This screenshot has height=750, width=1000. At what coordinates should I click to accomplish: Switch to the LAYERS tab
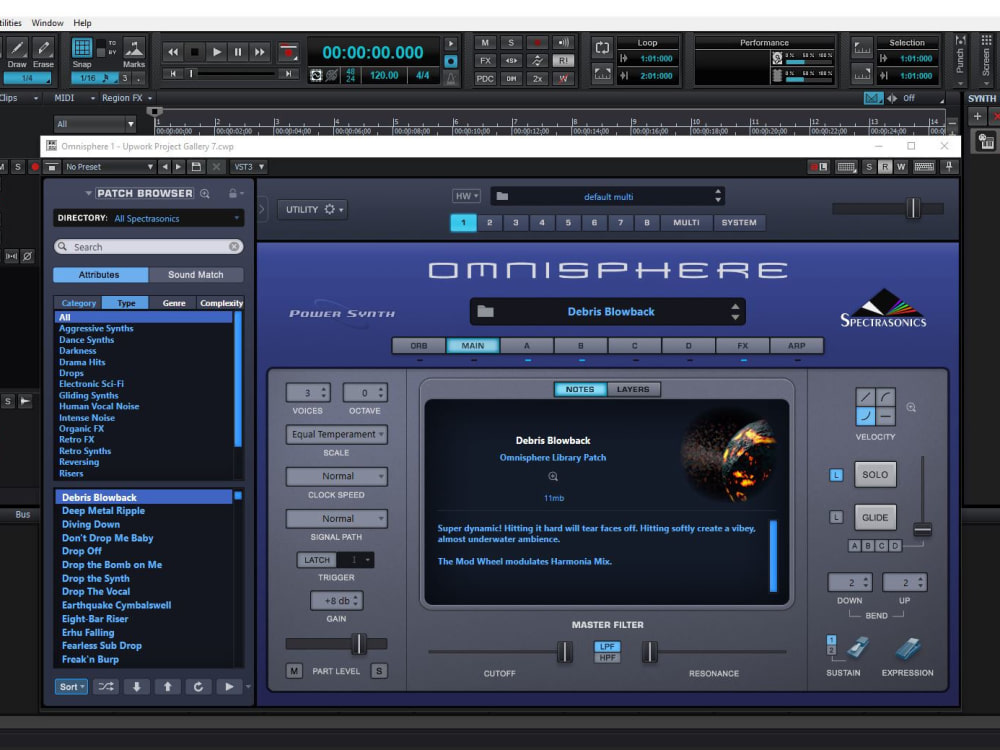pos(633,389)
